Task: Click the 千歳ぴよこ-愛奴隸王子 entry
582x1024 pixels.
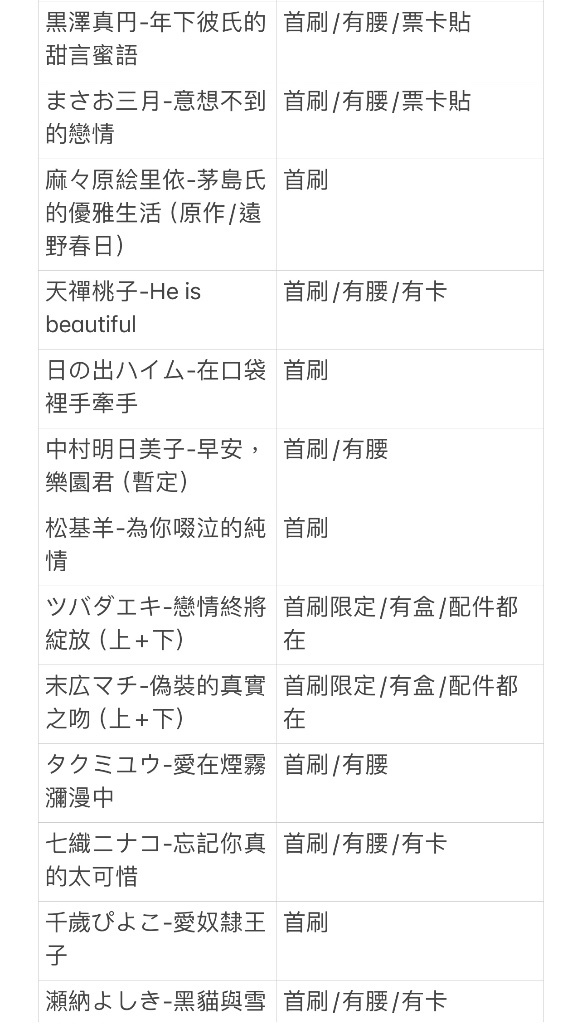Action: 156,940
